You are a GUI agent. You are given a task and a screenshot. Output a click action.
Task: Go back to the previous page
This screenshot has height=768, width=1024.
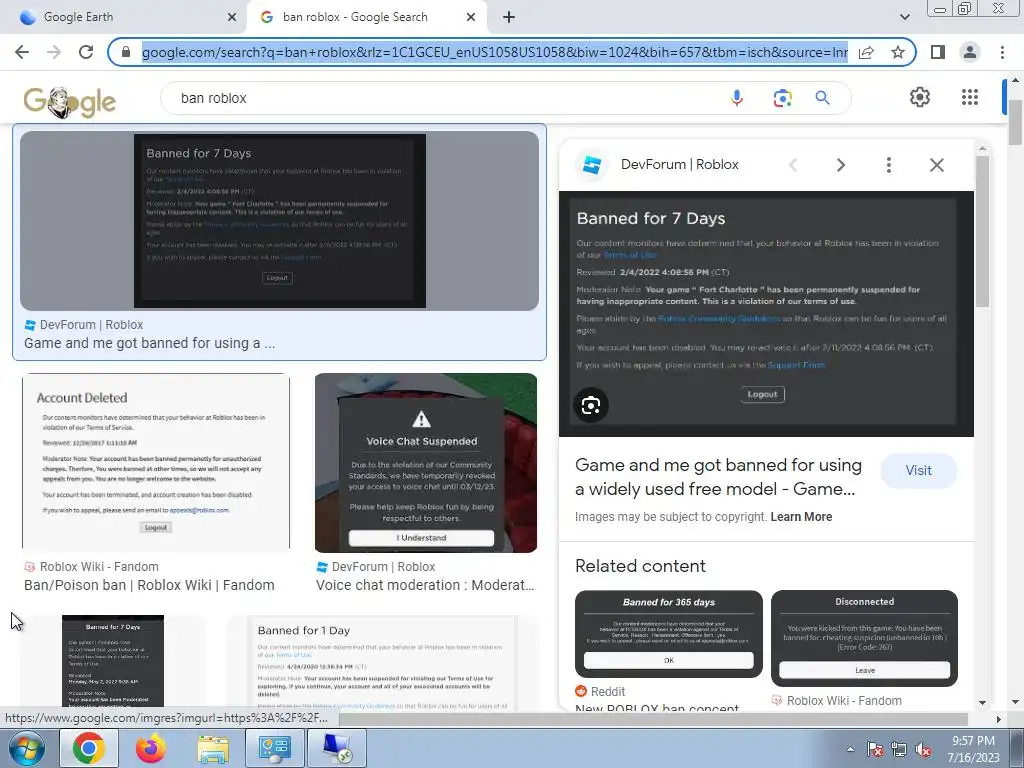point(22,52)
